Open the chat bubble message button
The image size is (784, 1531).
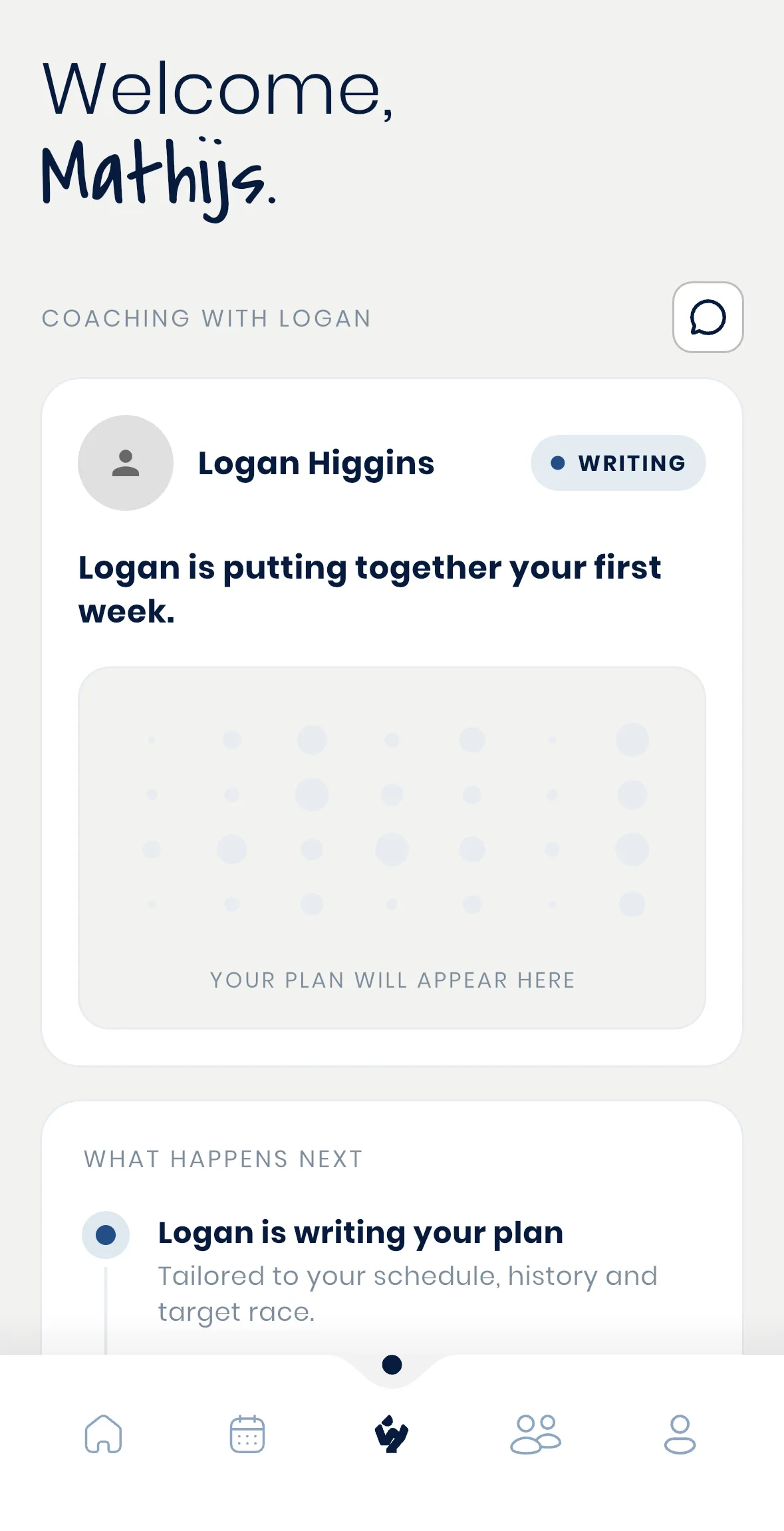(708, 317)
